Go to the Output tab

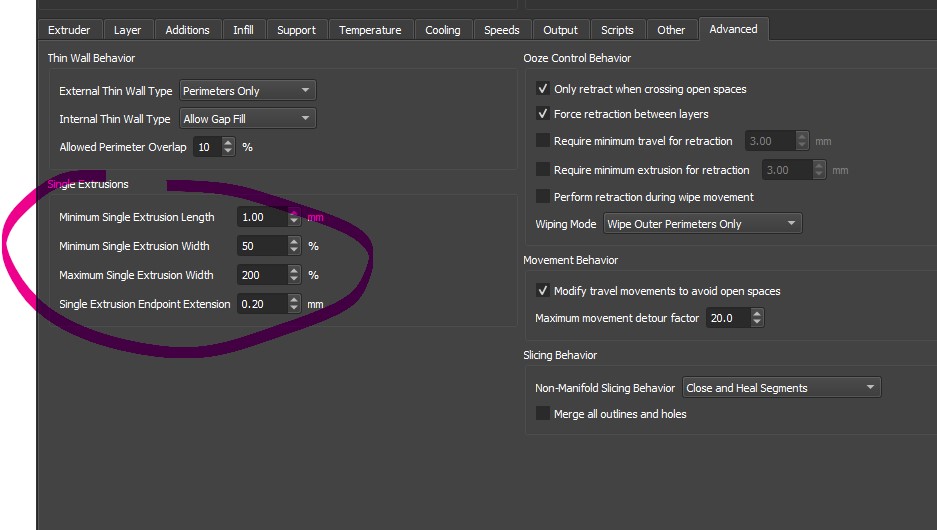click(560, 30)
